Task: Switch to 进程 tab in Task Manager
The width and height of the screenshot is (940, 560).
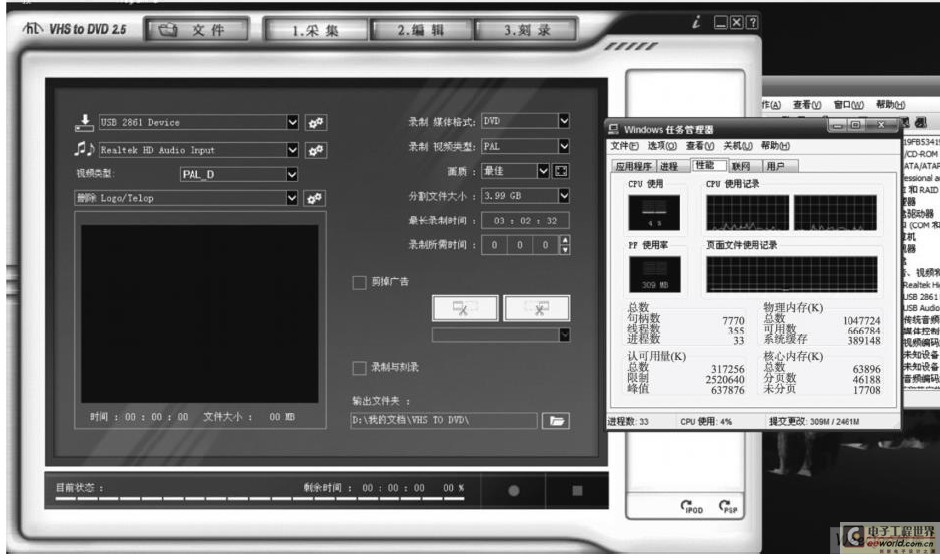Action: click(670, 166)
